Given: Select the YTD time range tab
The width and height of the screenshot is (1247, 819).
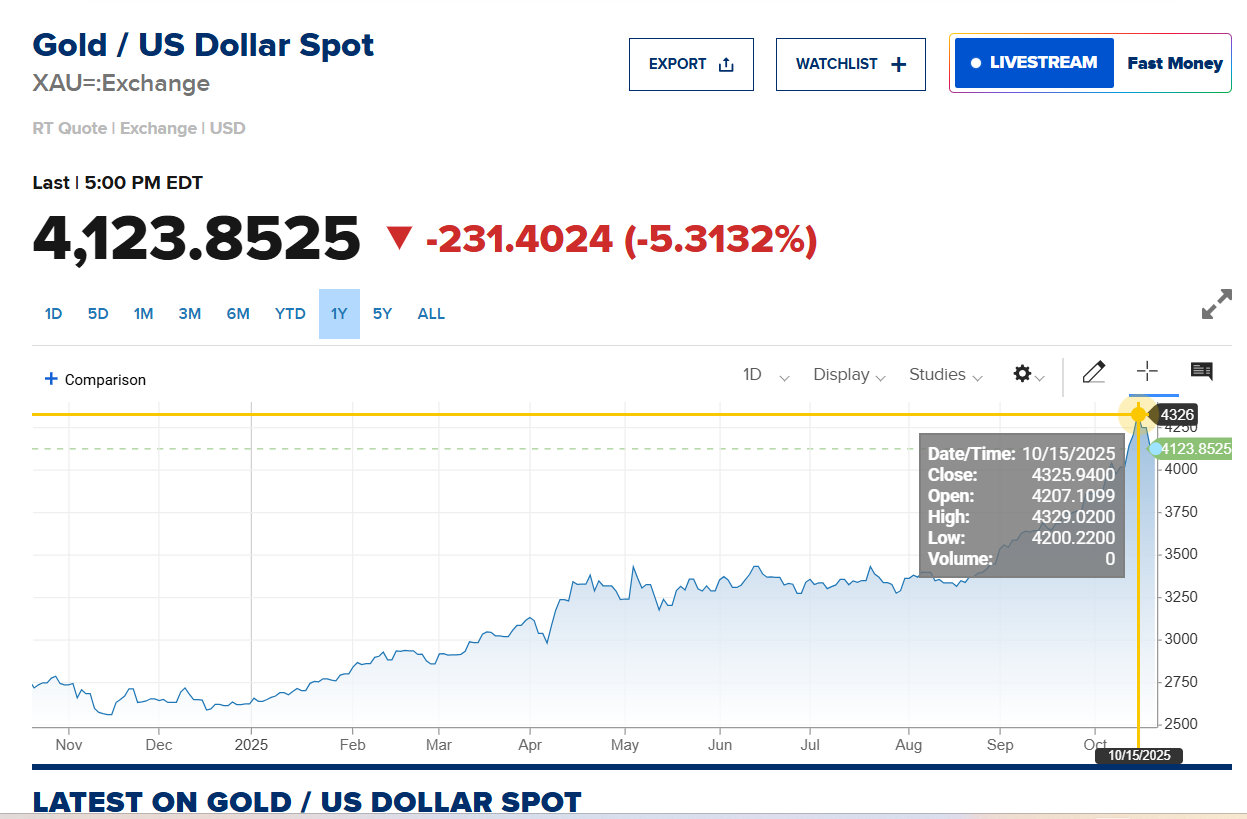Looking at the screenshot, I should [290, 314].
